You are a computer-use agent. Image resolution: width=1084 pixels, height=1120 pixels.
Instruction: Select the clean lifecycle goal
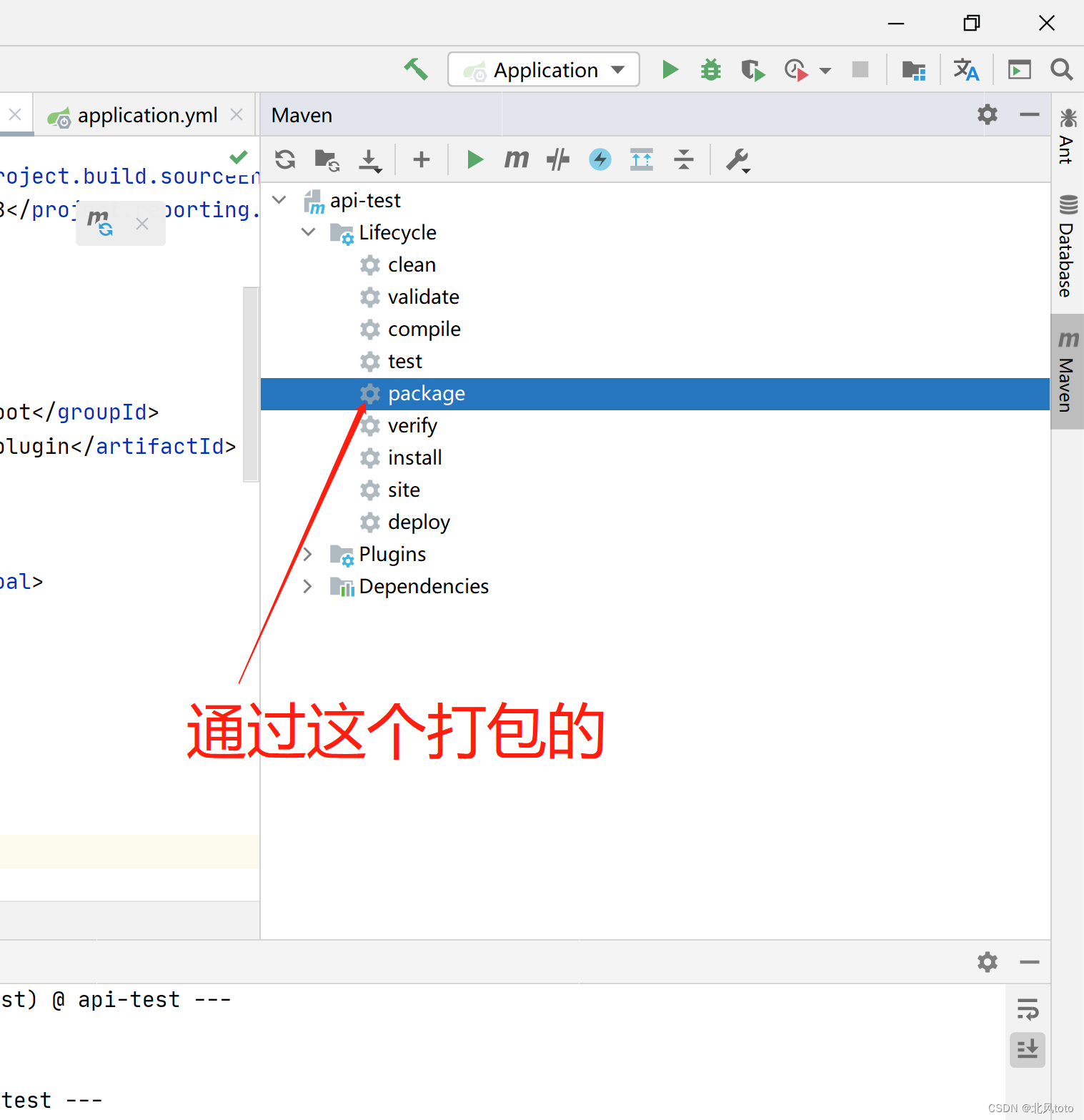(412, 264)
